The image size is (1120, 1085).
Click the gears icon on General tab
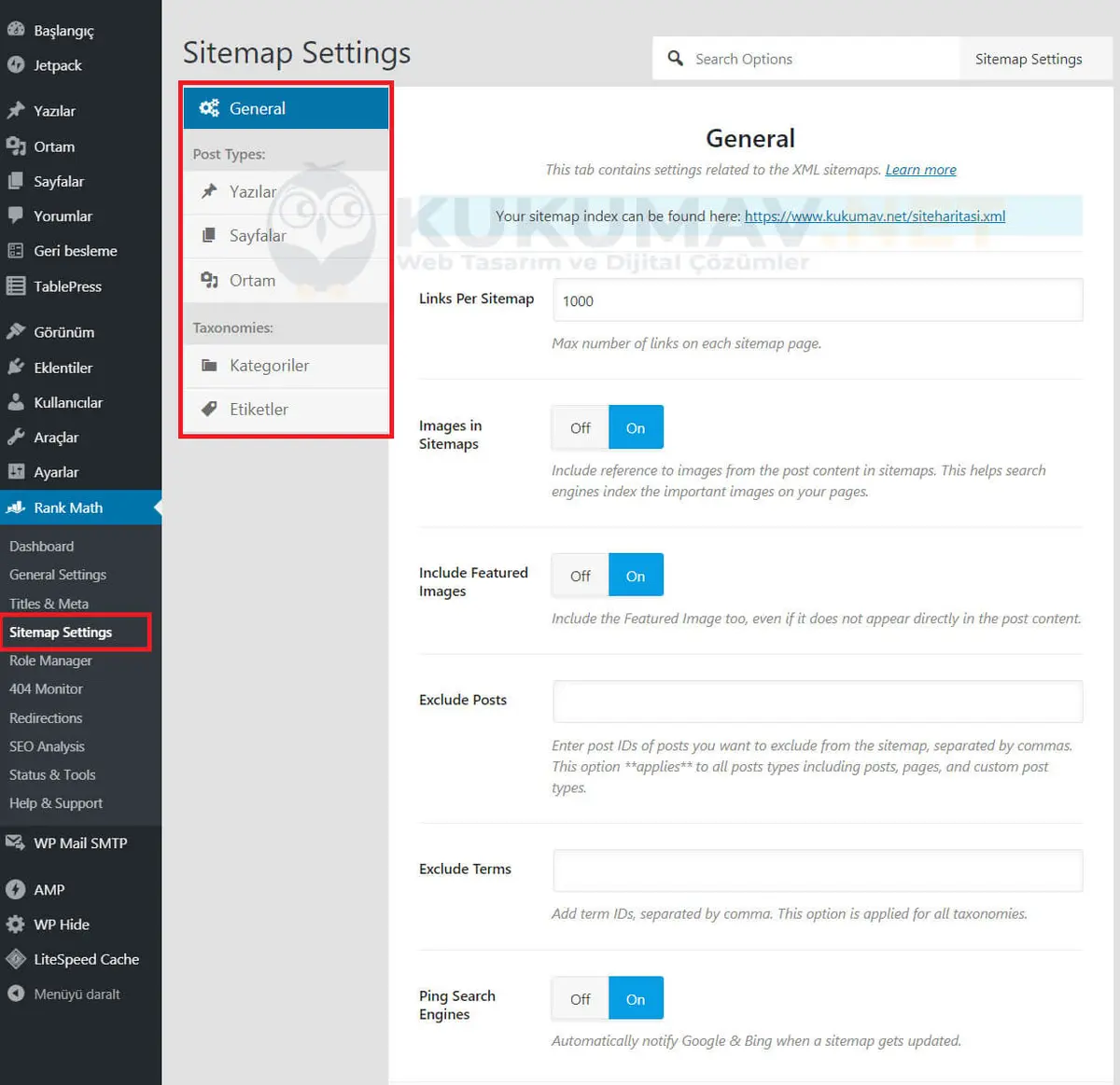[209, 108]
